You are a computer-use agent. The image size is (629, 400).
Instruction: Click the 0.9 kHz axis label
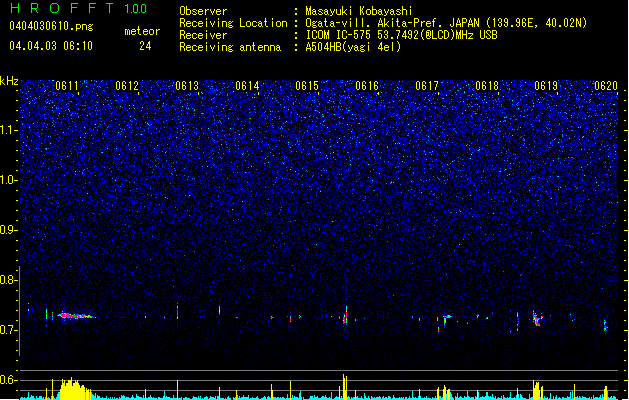pyautogui.click(x=8, y=230)
